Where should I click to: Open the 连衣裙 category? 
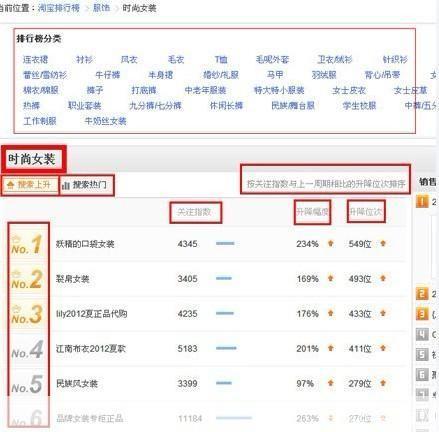35,60
